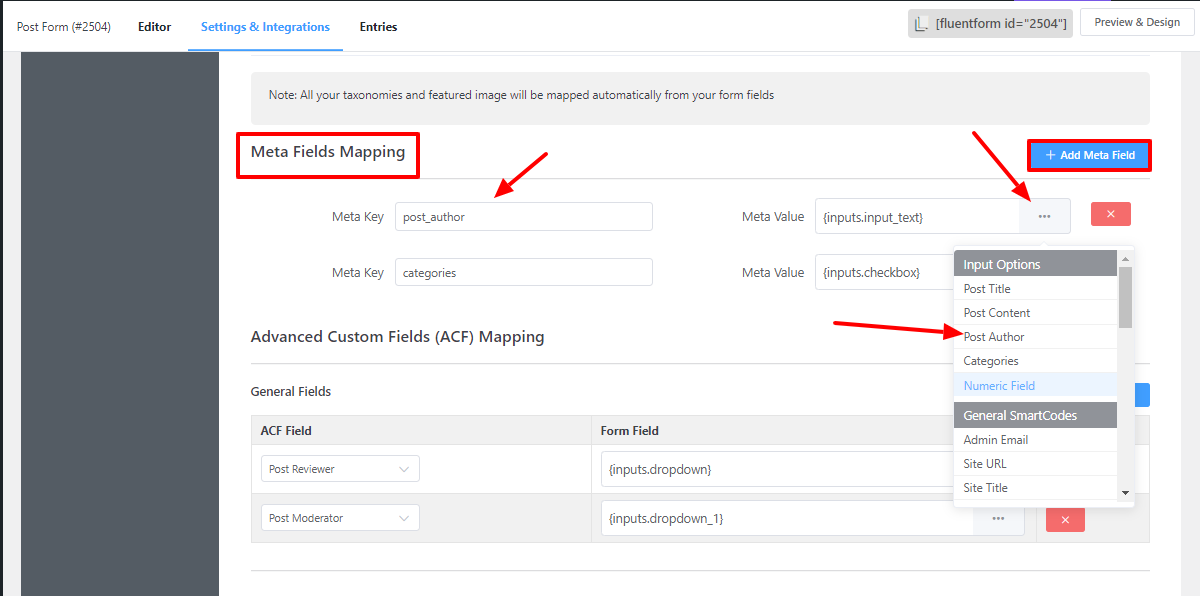Click the categories Meta Key input
This screenshot has height=596, width=1200.
click(x=523, y=273)
